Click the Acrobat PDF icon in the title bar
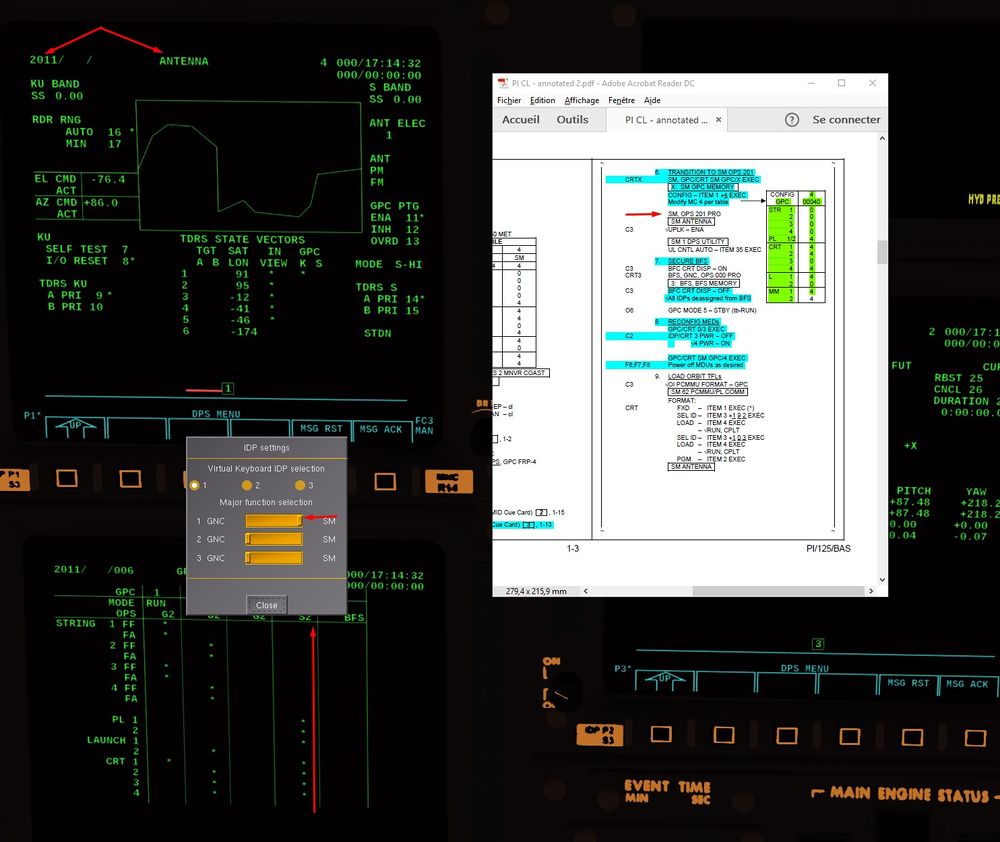 503,83
